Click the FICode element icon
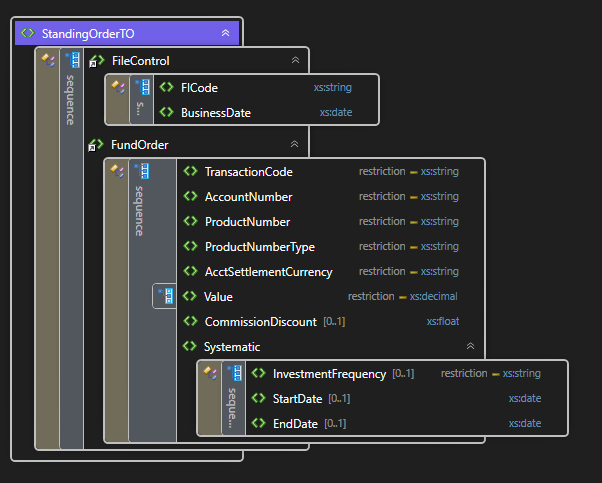The width and height of the screenshot is (602, 483). [x=167, y=88]
